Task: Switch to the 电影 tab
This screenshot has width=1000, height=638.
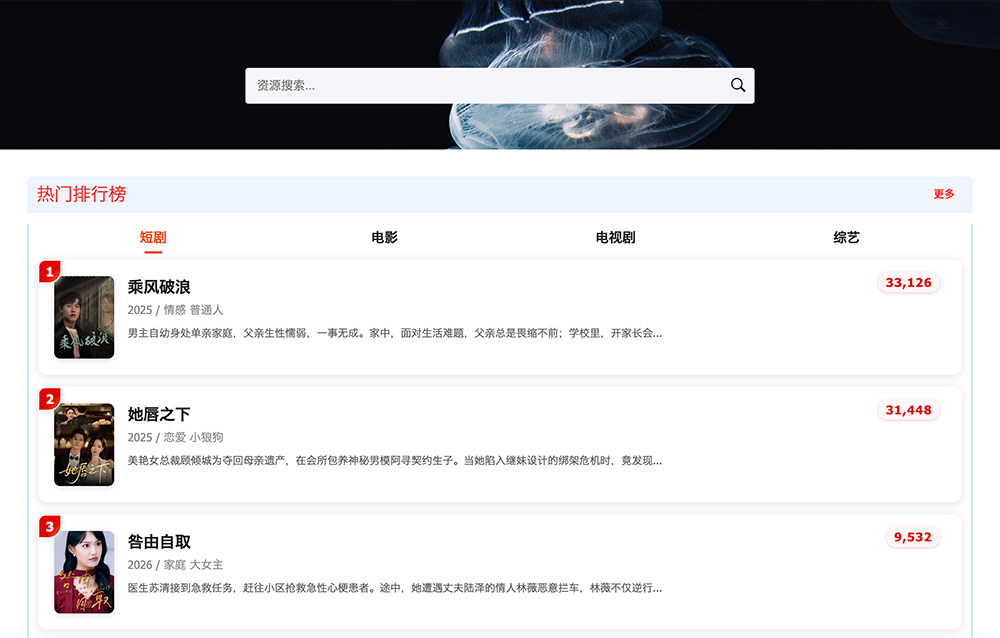Action: 383,237
